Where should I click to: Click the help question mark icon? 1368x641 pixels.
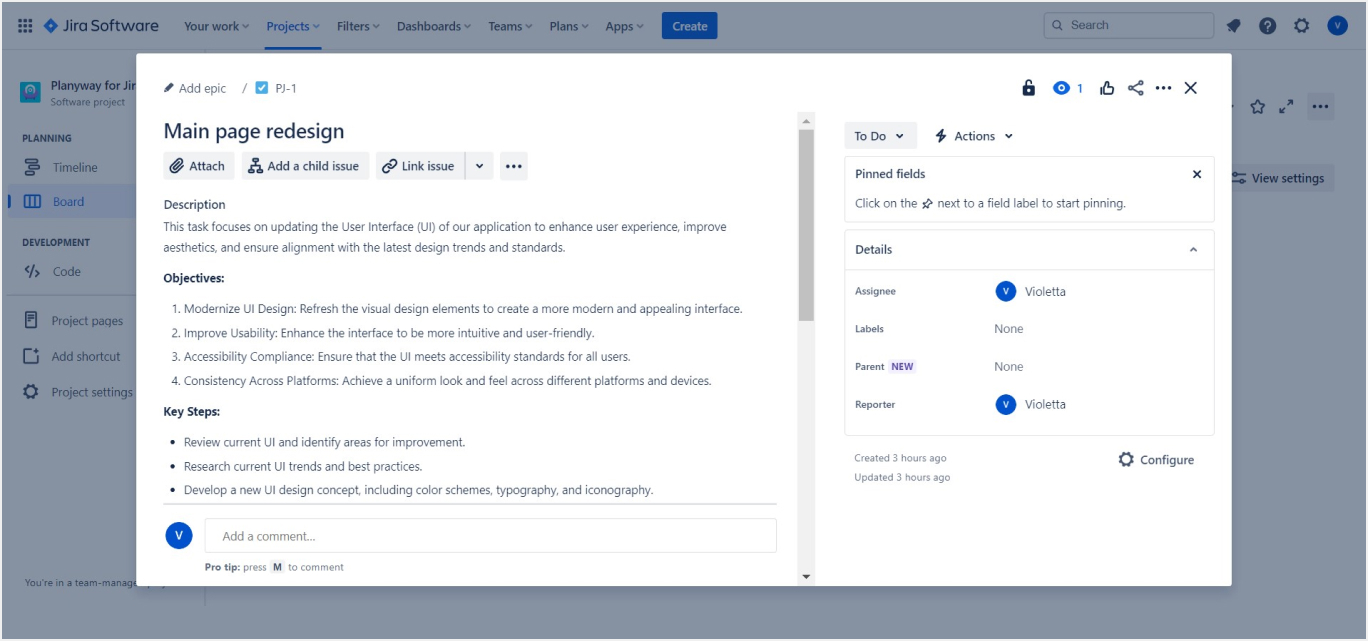pyautogui.click(x=1267, y=26)
